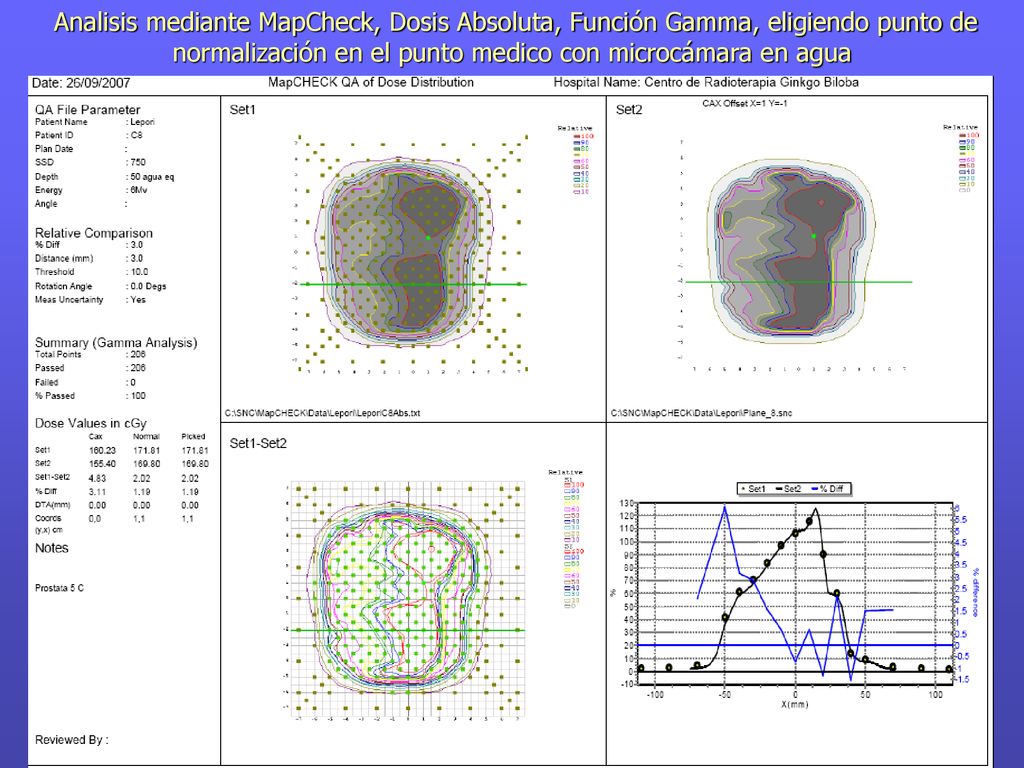Click the 'Set1-Set2' panel title
Viewport: 1024px width, 768px height.
coord(258,443)
